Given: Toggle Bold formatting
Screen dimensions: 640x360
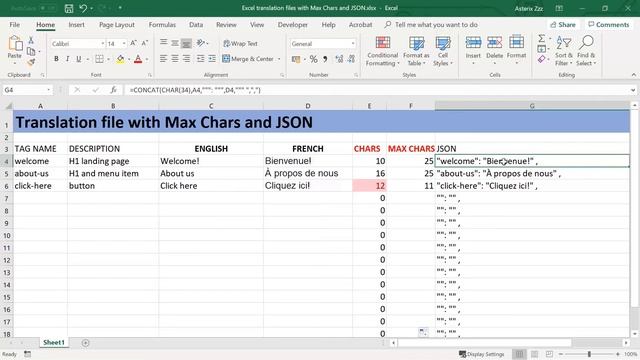Looking at the screenshot, I should click(x=56, y=59).
